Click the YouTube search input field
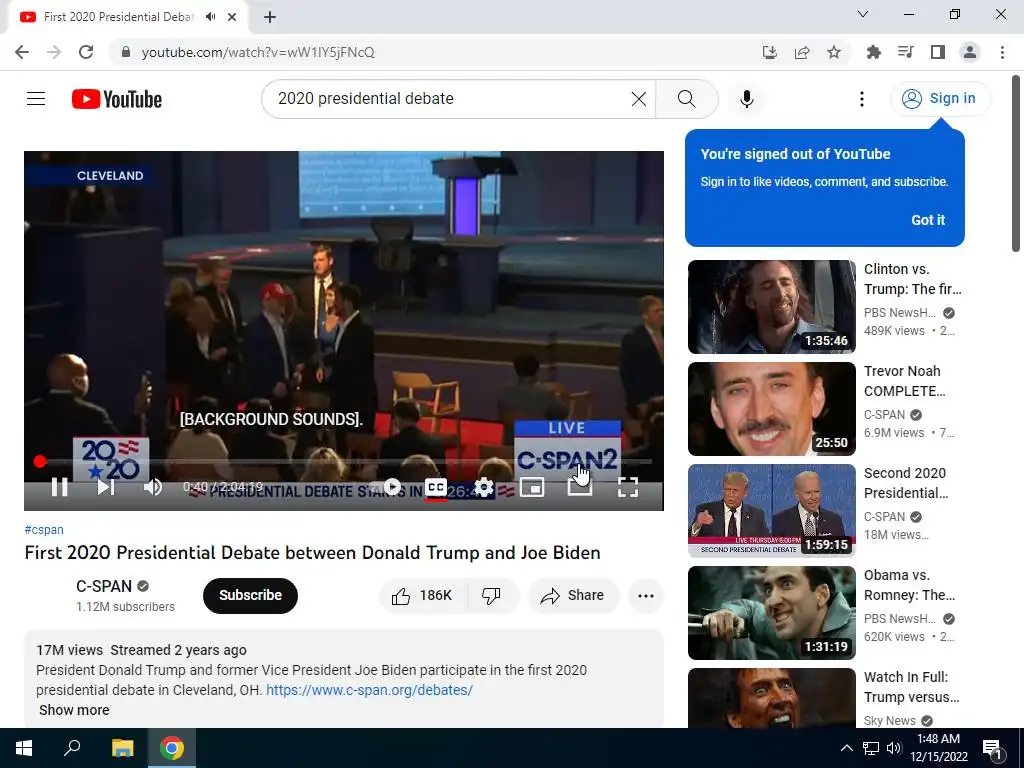 click(449, 99)
